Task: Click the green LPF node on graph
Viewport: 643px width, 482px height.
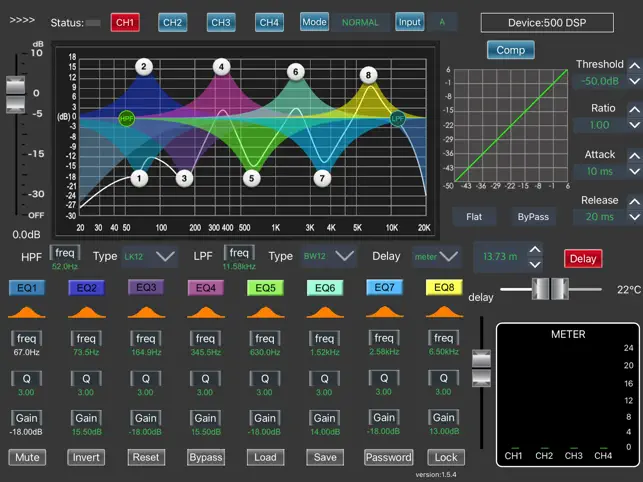Action: tap(397, 119)
